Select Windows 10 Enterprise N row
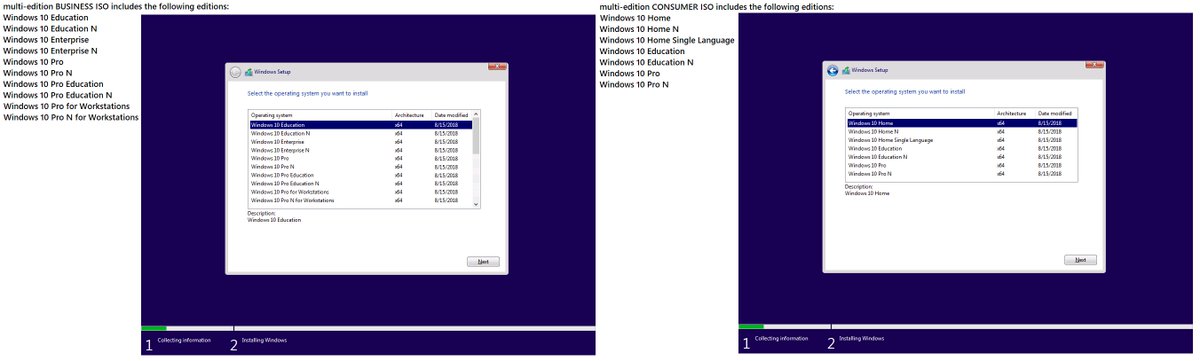 pos(360,150)
